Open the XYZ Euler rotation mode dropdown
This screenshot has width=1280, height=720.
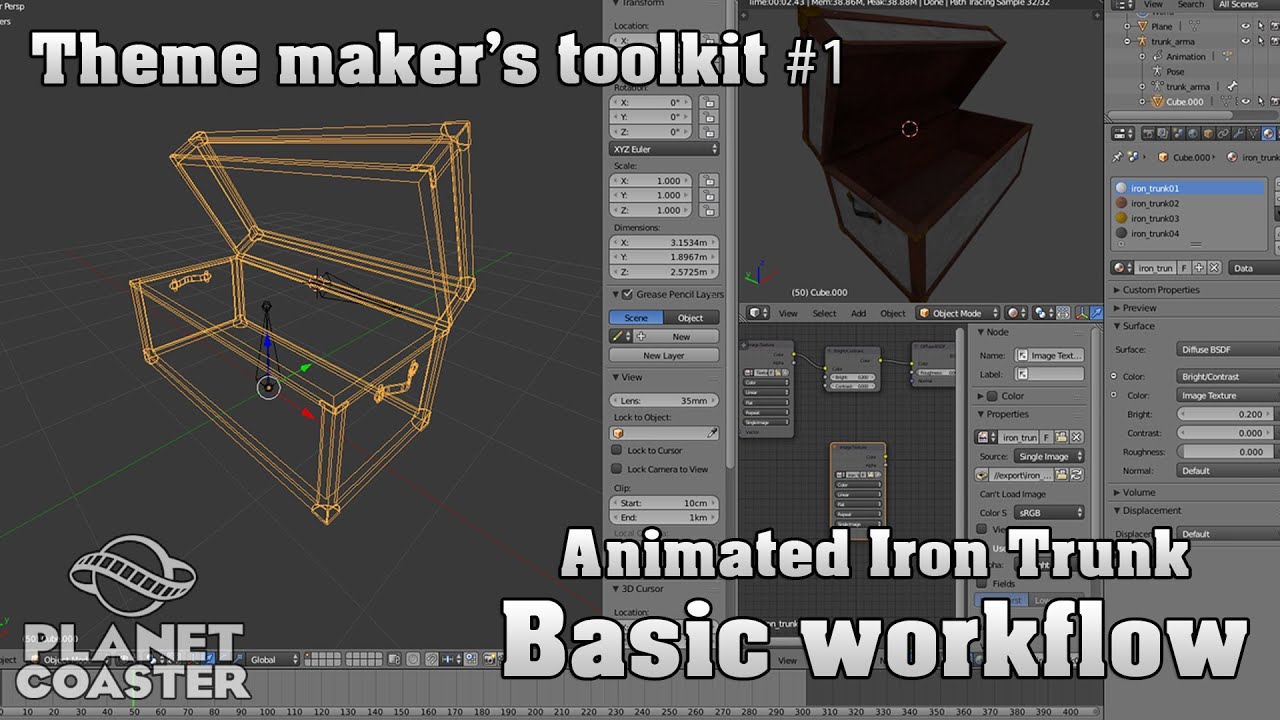pos(664,149)
